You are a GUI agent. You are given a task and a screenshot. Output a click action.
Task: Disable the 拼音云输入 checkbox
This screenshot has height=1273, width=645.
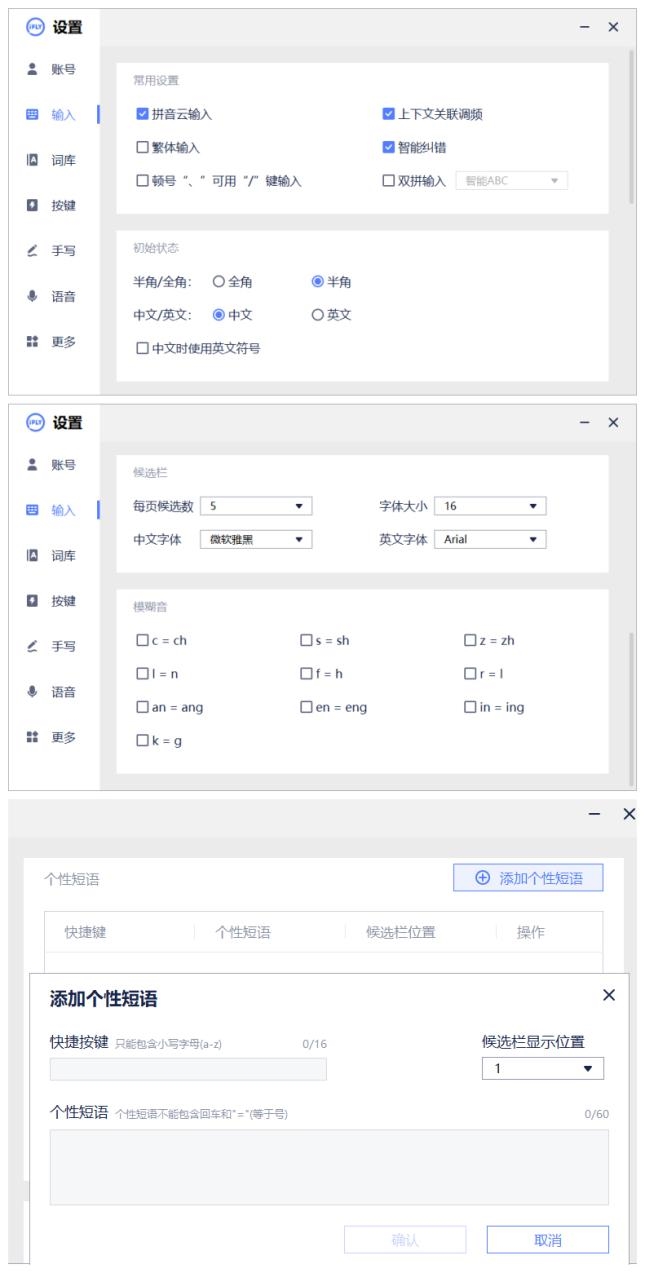[x=142, y=114]
